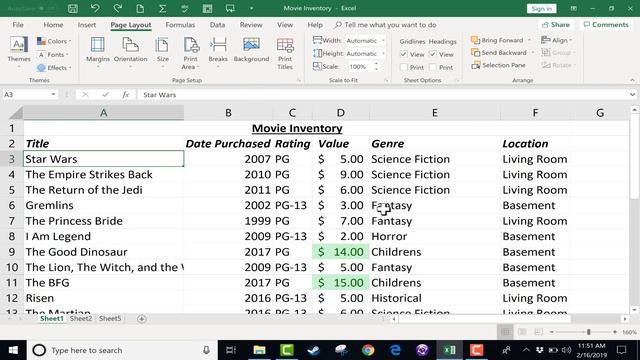Click the New file icon
Image resolution: width=640 pixels, height=360 pixels.
pos(140,8)
